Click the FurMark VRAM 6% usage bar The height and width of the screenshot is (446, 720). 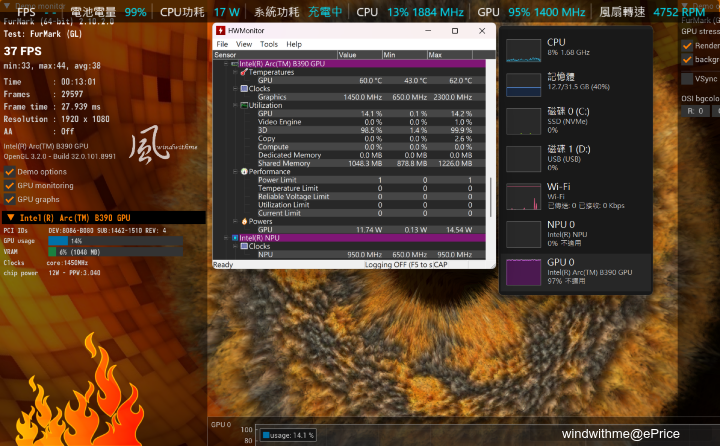[x=116, y=252]
